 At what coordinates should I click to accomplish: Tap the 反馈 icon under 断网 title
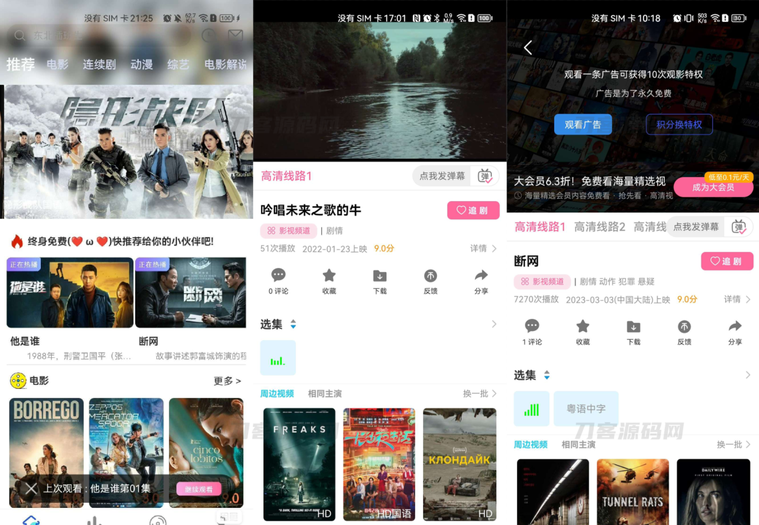coord(684,331)
